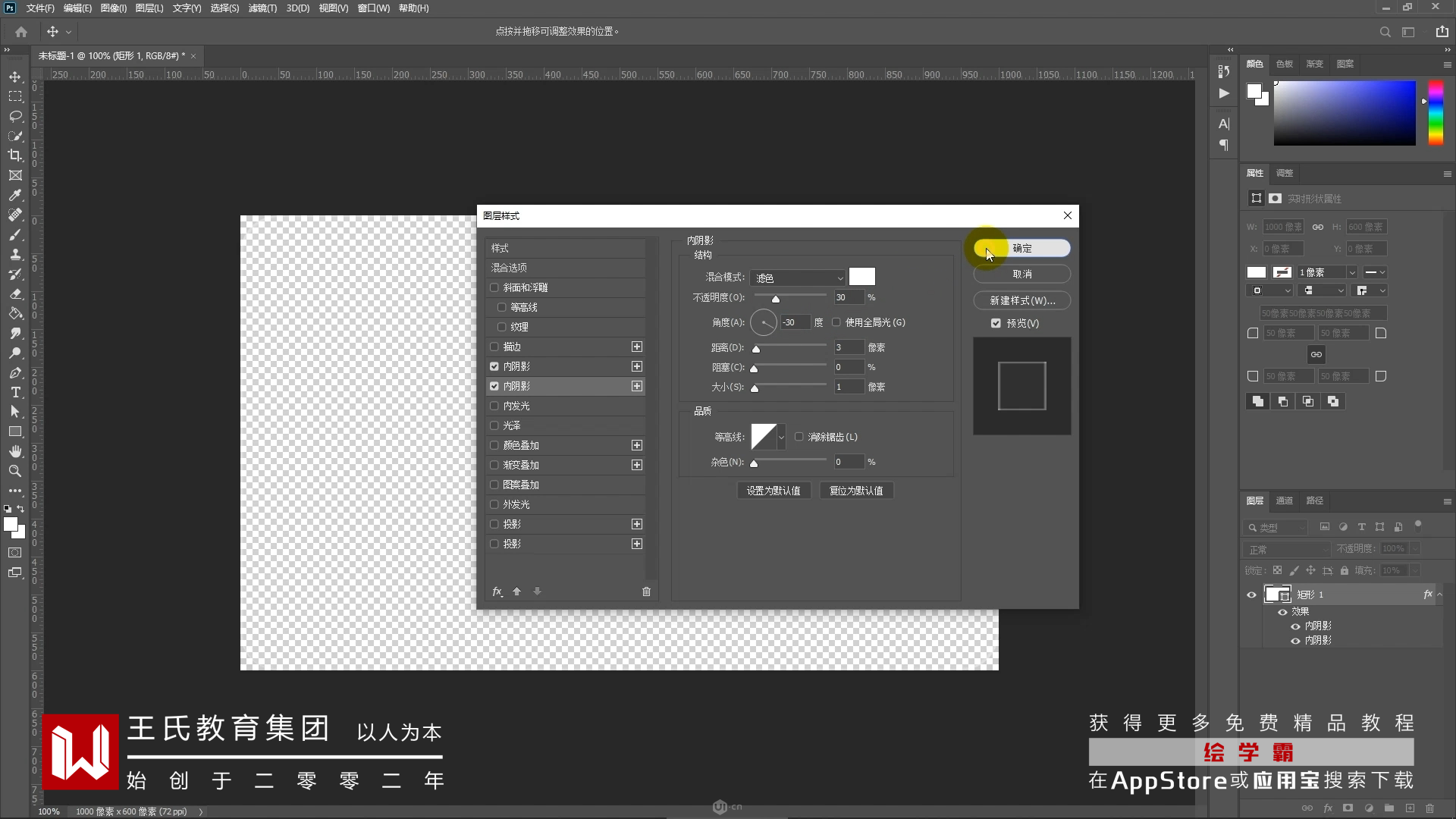Click the 取消 button
Screen dimensions: 1456x819
pyautogui.click(x=1021, y=274)
